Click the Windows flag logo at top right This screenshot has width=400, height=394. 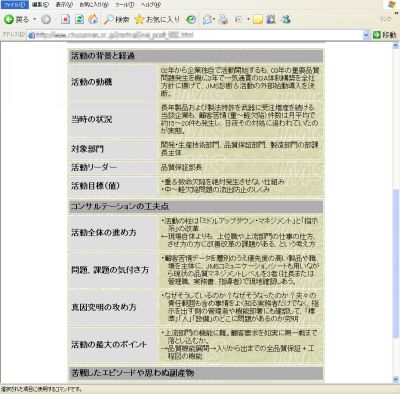coord(392,4)
